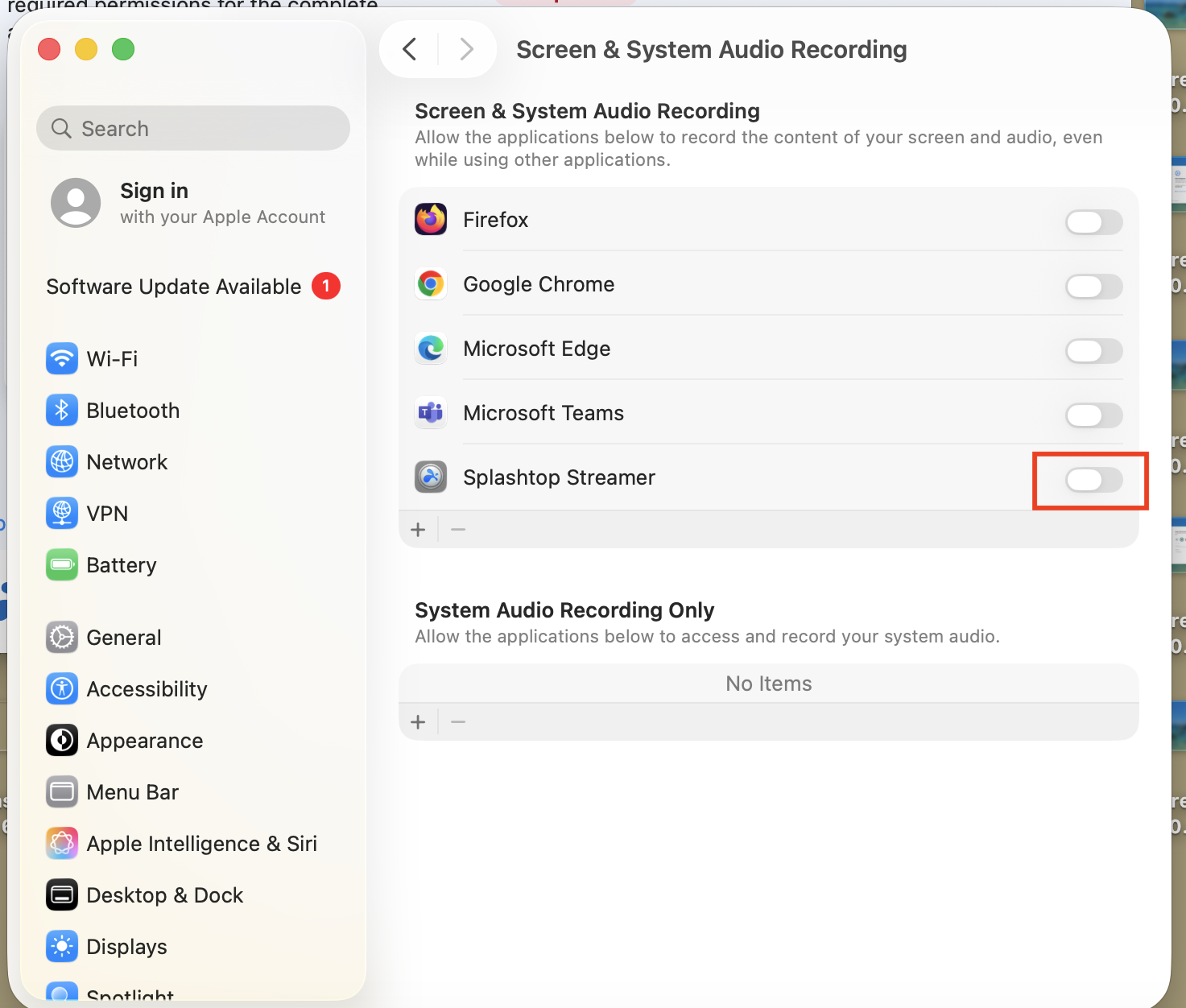The image size is (1186, 1008).
Task: Click the Search field in sidebar
Action: [x=193, y=128]
